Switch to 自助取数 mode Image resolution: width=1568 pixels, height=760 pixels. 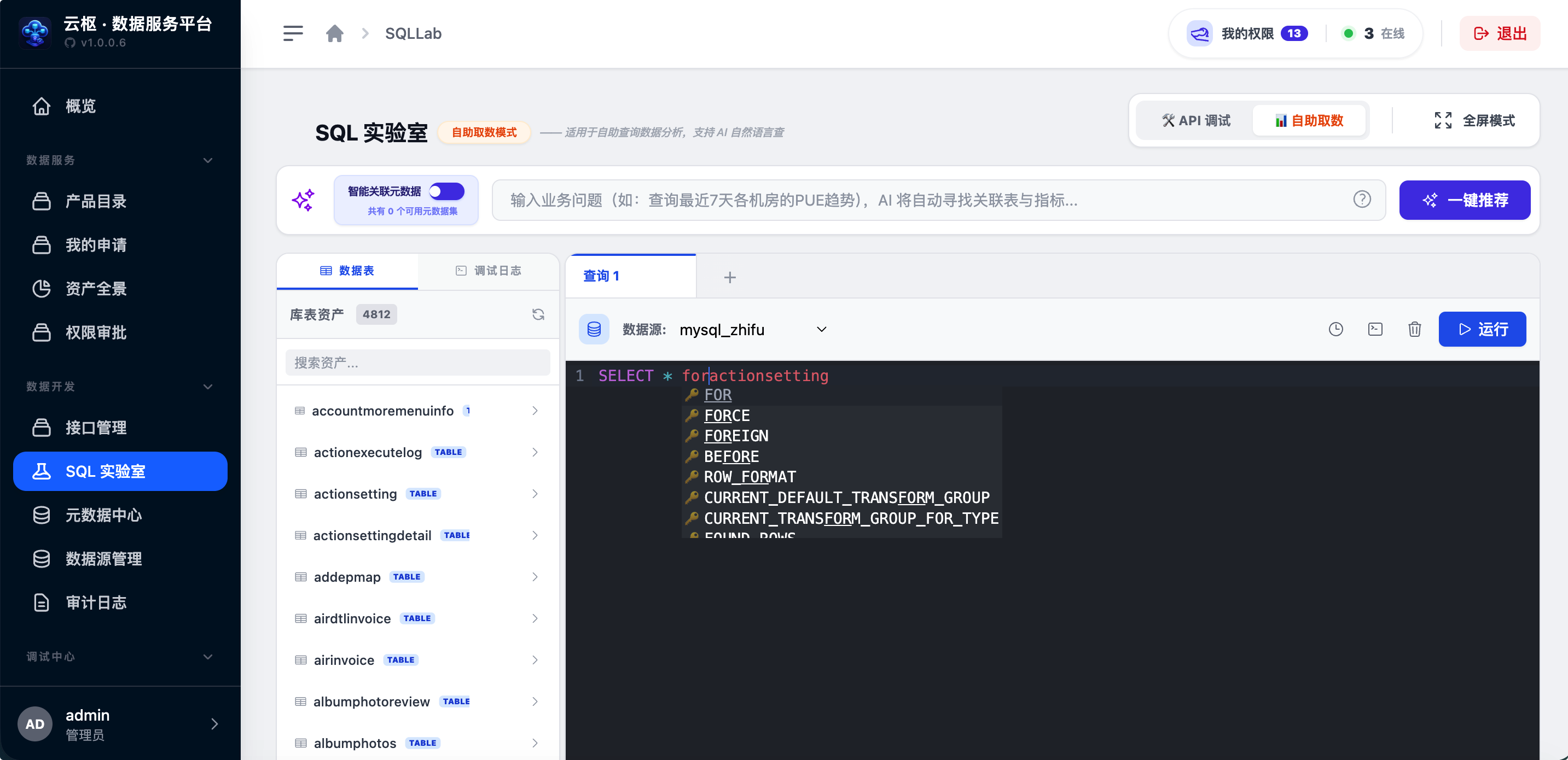[1309, 120]
